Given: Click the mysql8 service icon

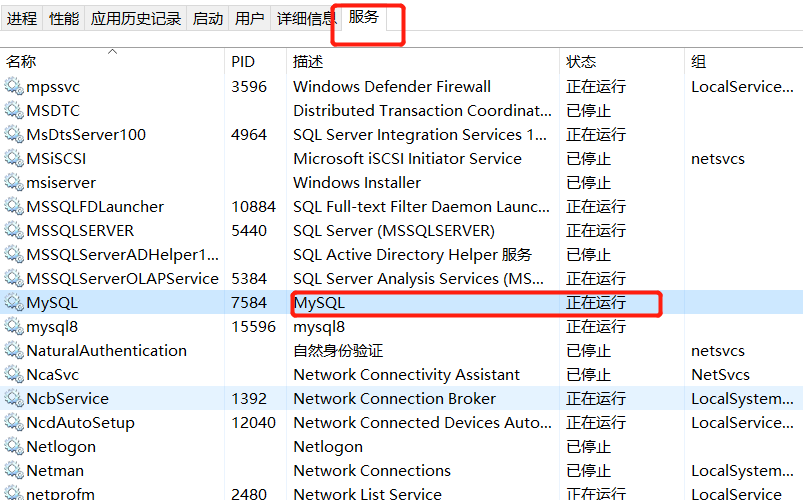Looking at the screenshot, I should 14,326.
